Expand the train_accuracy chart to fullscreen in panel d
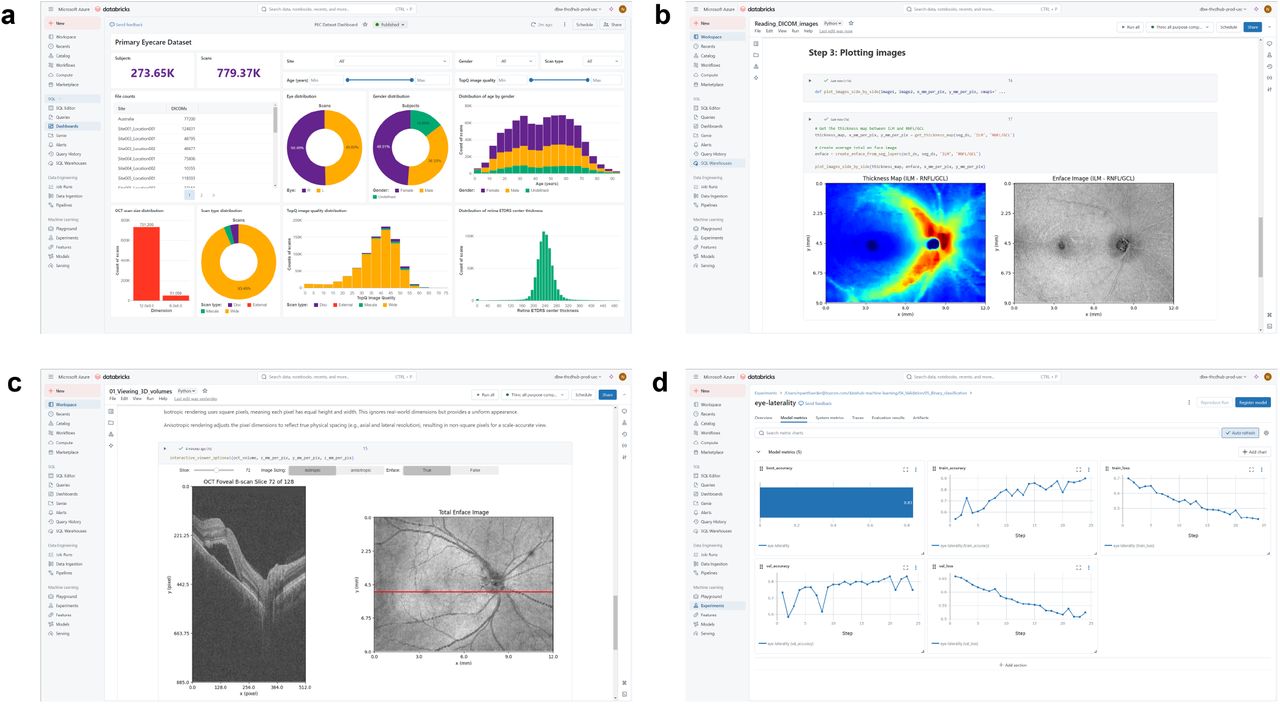 [x=1077, y=468]
